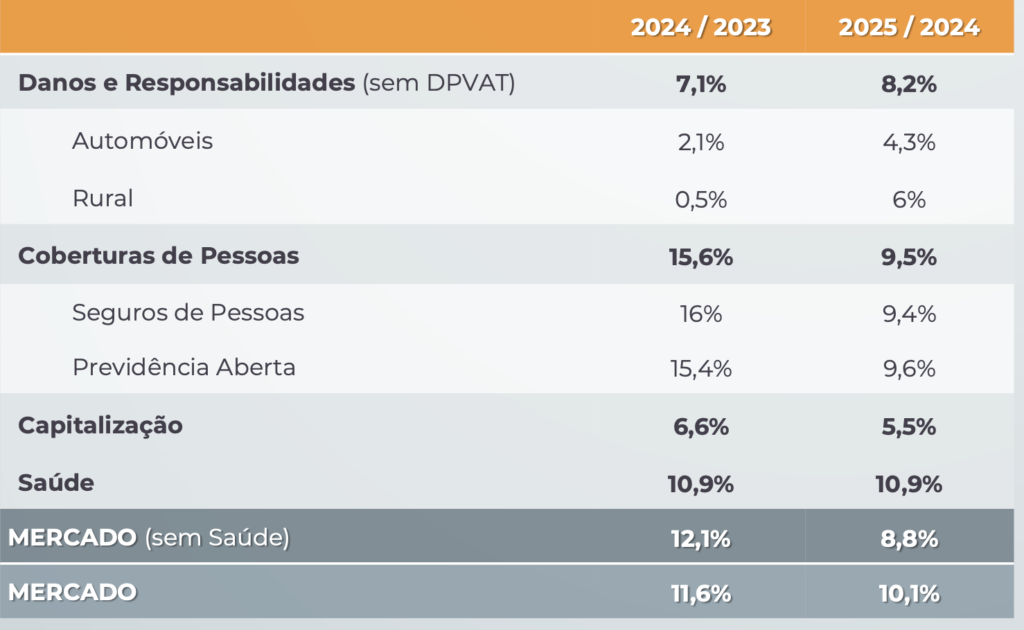
Task: Select the Capitalização row label
Action: 100,425
